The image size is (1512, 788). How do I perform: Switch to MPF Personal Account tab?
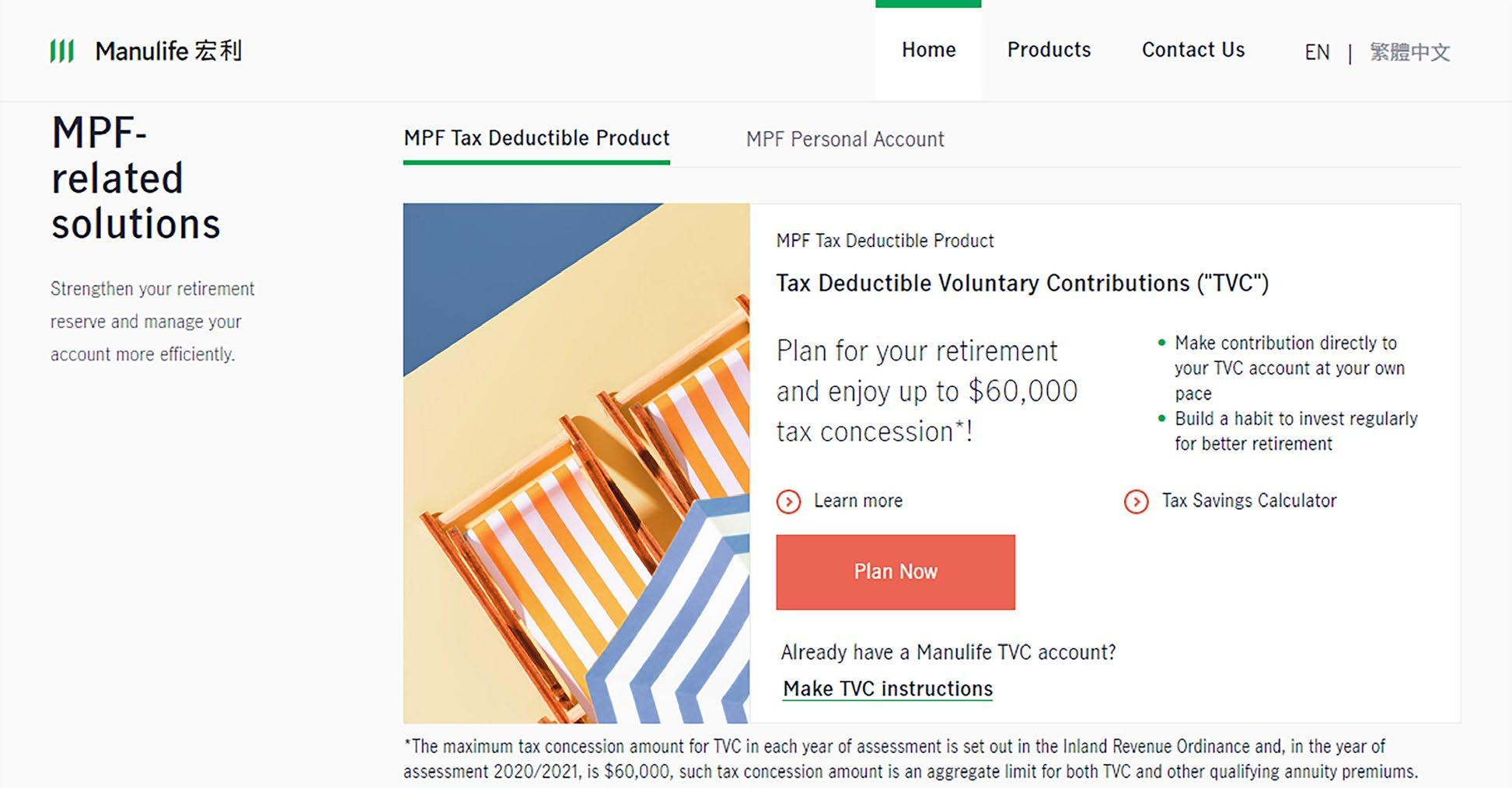pyautogui.click(x=845, y=140)
